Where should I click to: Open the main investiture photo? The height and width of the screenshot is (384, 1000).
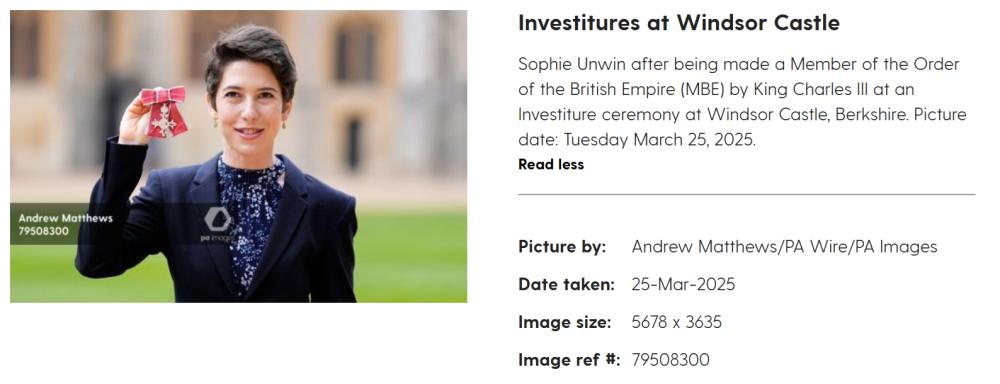tap(238, 156)
